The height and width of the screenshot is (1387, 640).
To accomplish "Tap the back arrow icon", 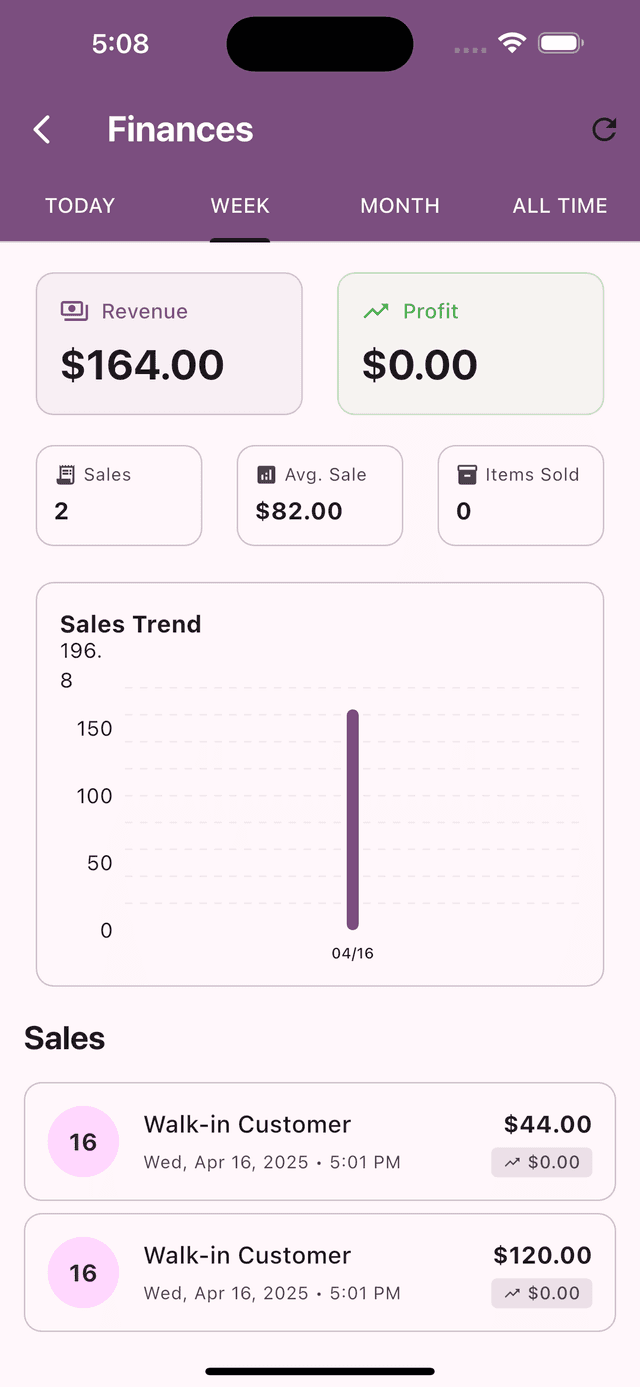I will click(41, 130).
